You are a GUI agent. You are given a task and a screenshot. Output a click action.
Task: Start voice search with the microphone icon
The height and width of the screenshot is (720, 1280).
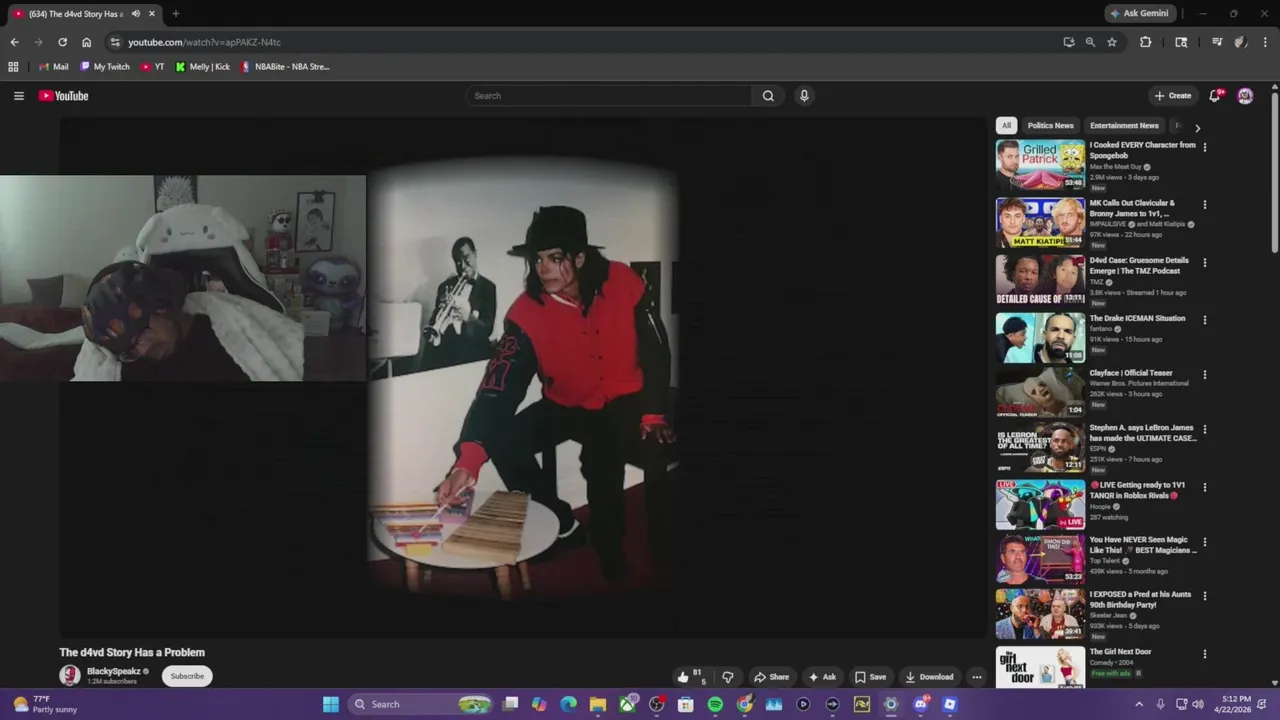point(804,96)
